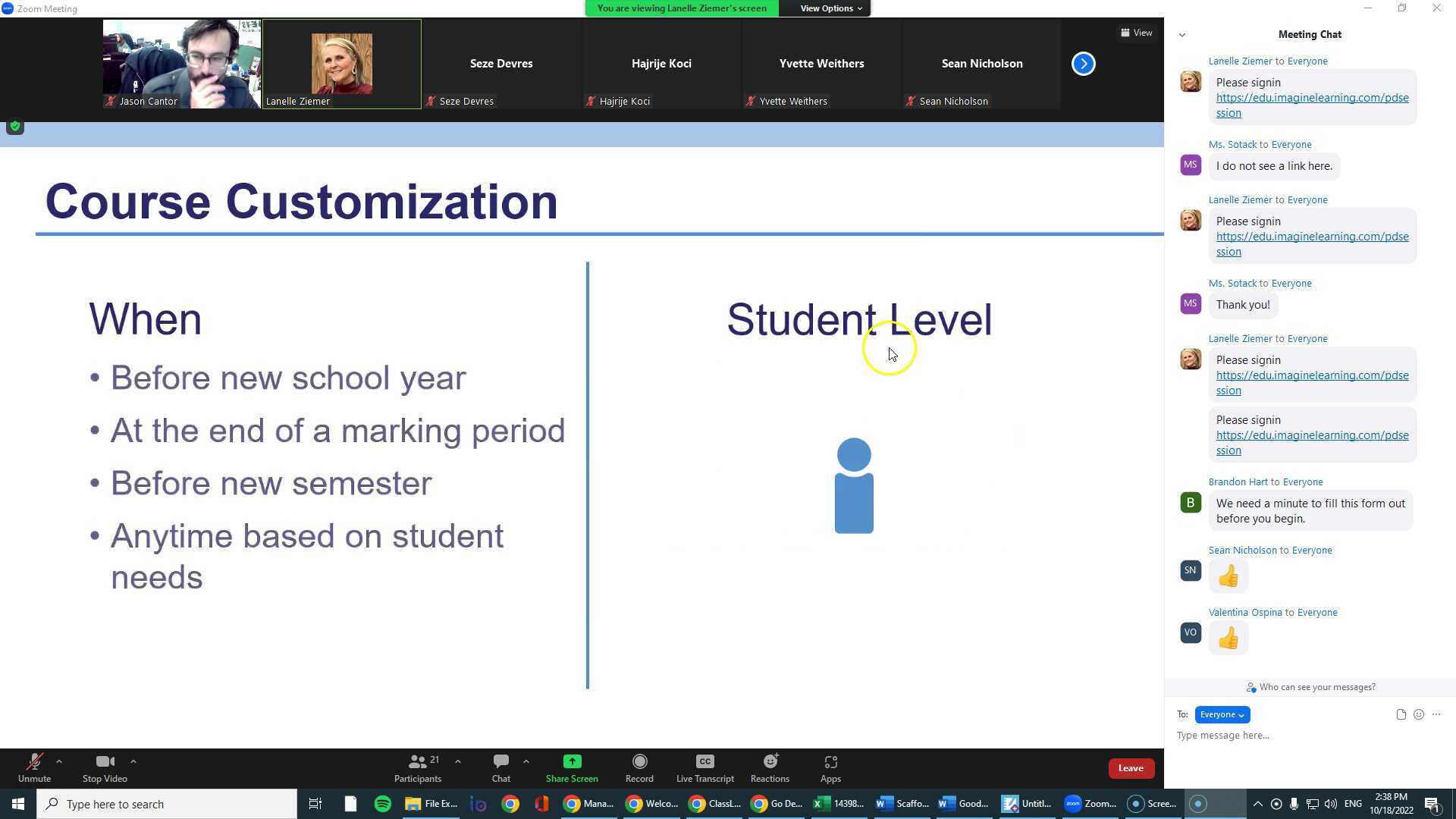The image size is (1456, 819).
Task: Open the Chat panel icon
Action: (x=500, y=767)
